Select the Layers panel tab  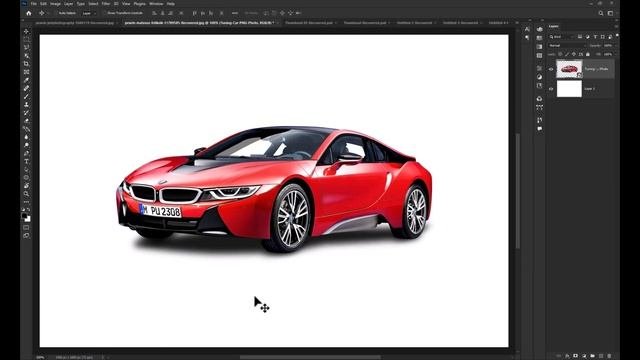tap(554, 26)
